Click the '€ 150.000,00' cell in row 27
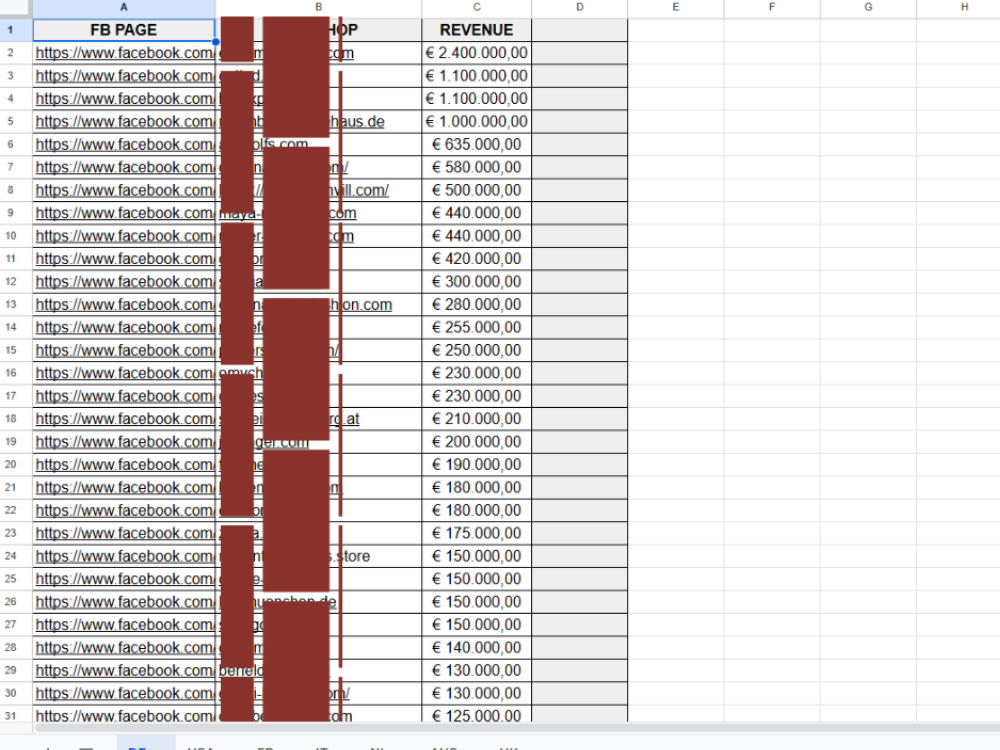 pyautogui.click(x=476, y=624)
